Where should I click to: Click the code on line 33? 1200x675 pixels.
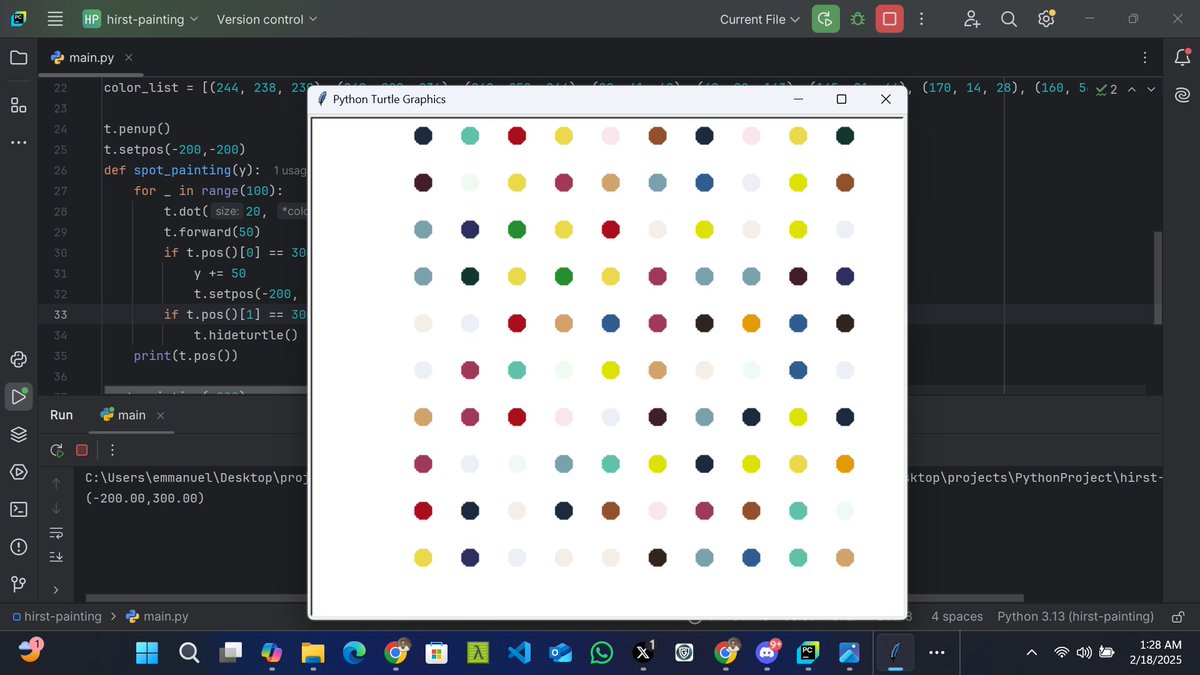(235, 314)
